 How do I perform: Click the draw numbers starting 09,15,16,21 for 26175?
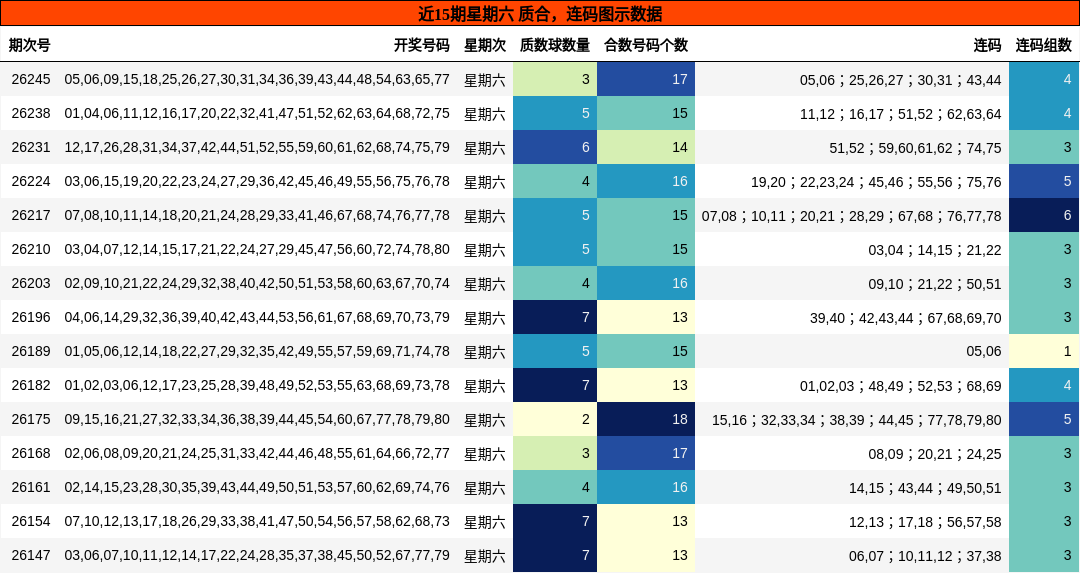[257, 419]
